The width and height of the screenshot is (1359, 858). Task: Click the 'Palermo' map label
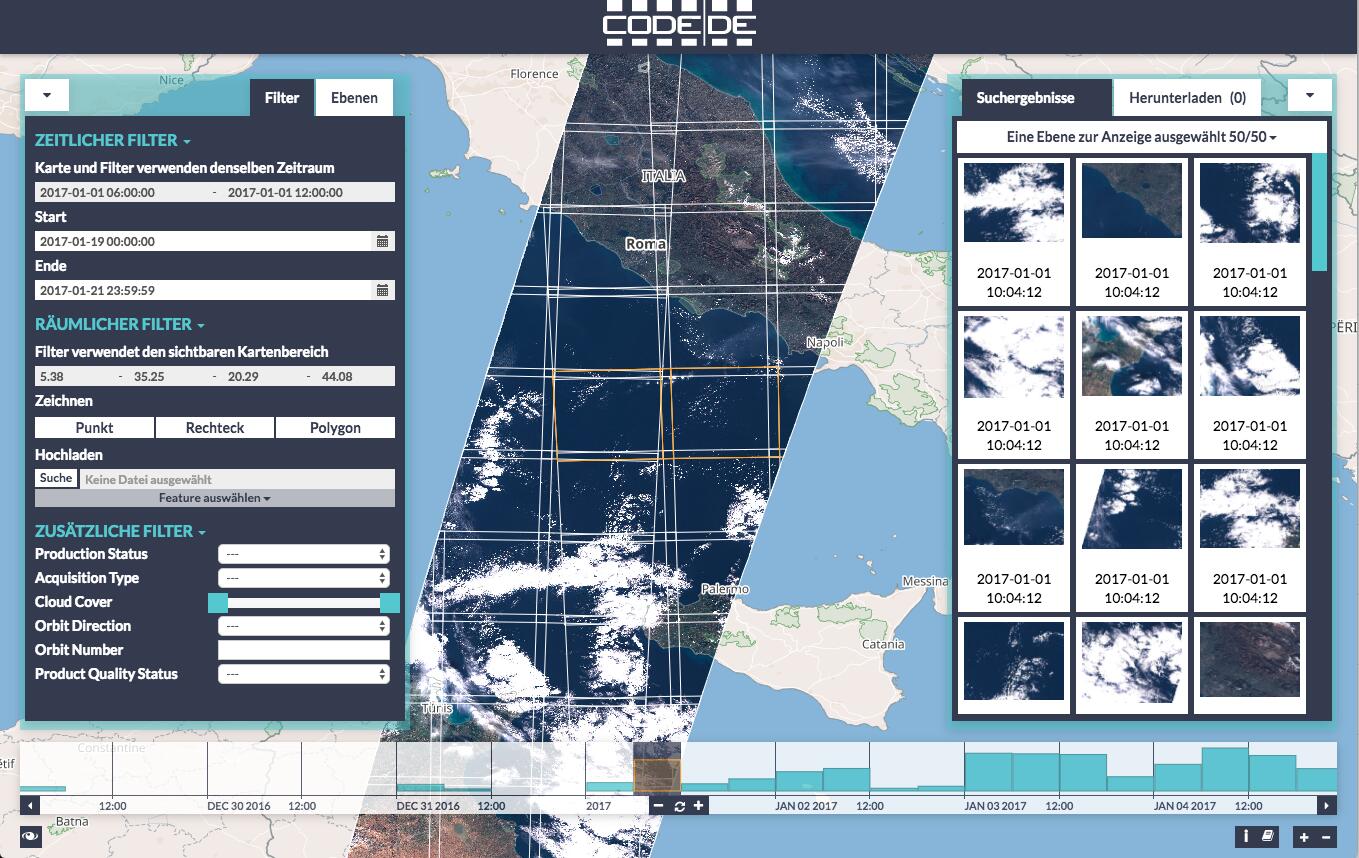(x=725, y=589)
